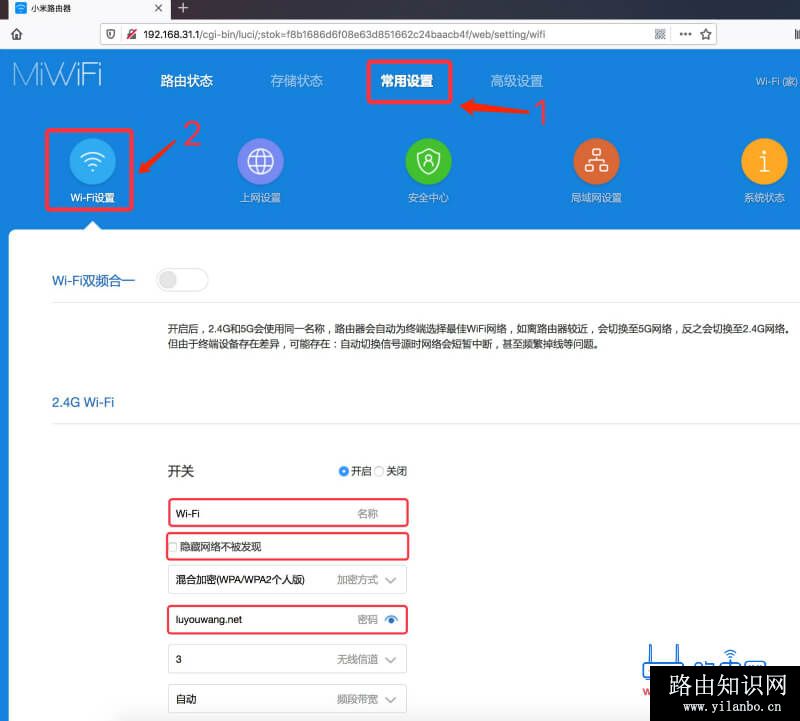Click the Wi-Fi 名称 input field
800x721 pixels.
pos(288,513)
